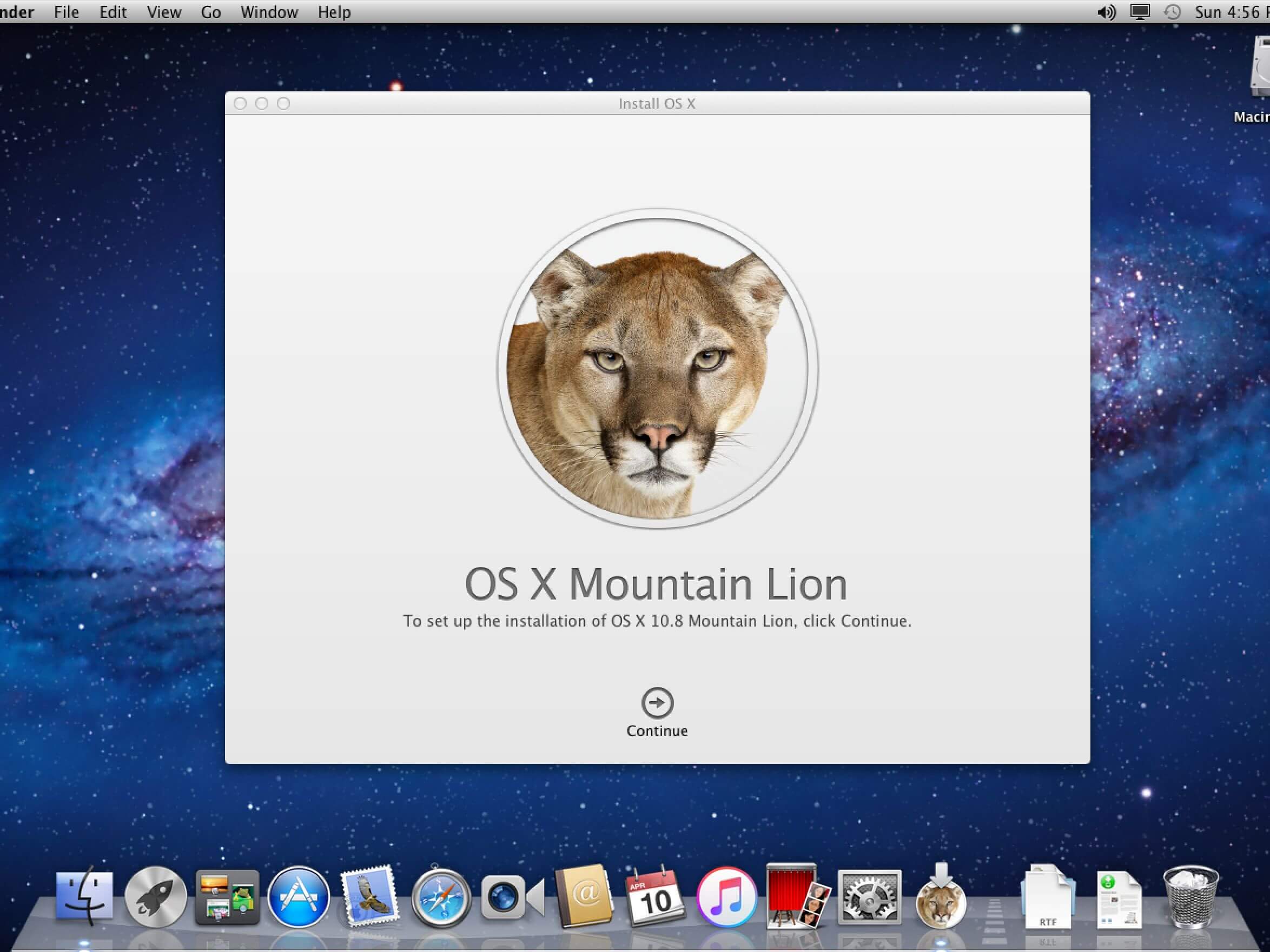This screenshot has height=952, width=1270.
Task: Click the Time Machine menu bar icon
Action: point(1173,12)
